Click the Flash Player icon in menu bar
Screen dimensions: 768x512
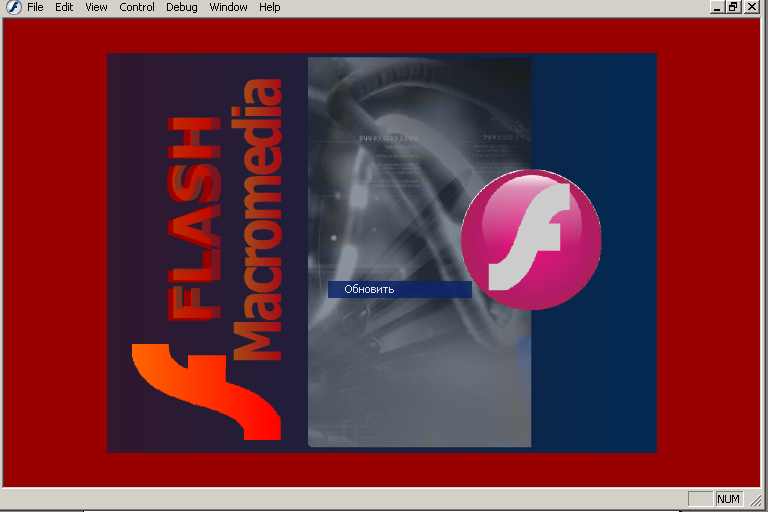click(x=13, y=7)
